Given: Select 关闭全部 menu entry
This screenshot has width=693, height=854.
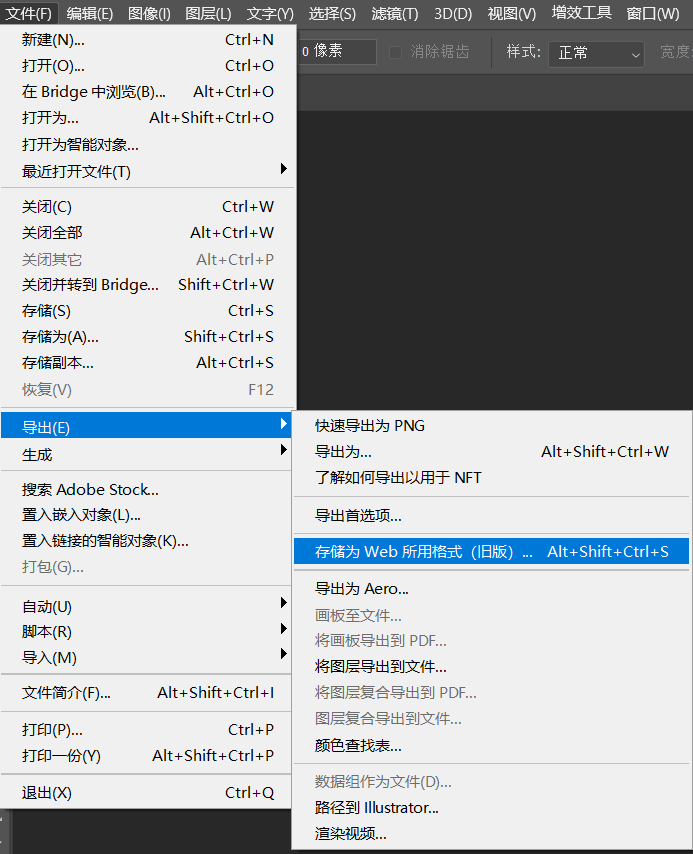Looking at the screenshot, I should click(148, 233).
